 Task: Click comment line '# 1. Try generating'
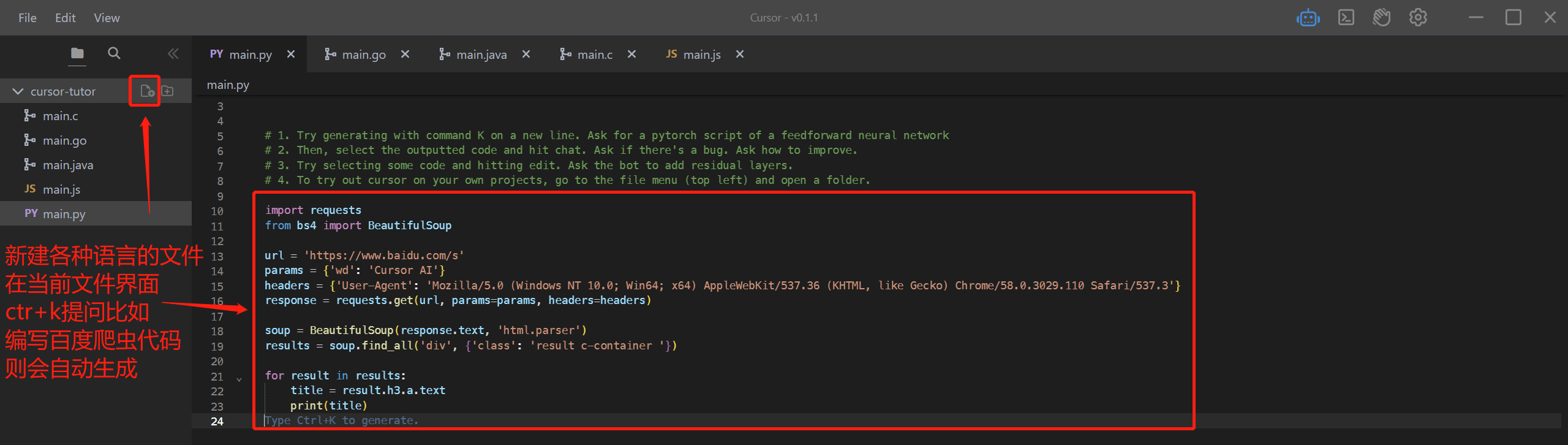[606, 135]
